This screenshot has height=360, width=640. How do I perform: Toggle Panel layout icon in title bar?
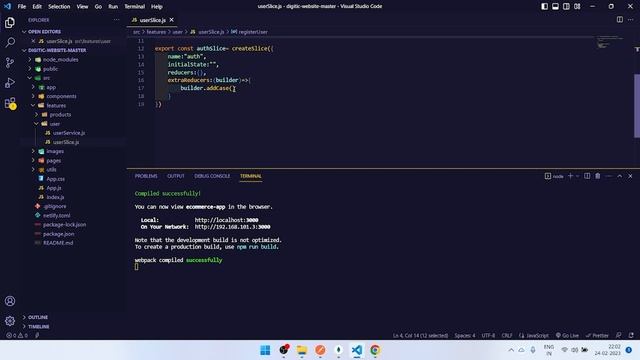coord(556,6)
